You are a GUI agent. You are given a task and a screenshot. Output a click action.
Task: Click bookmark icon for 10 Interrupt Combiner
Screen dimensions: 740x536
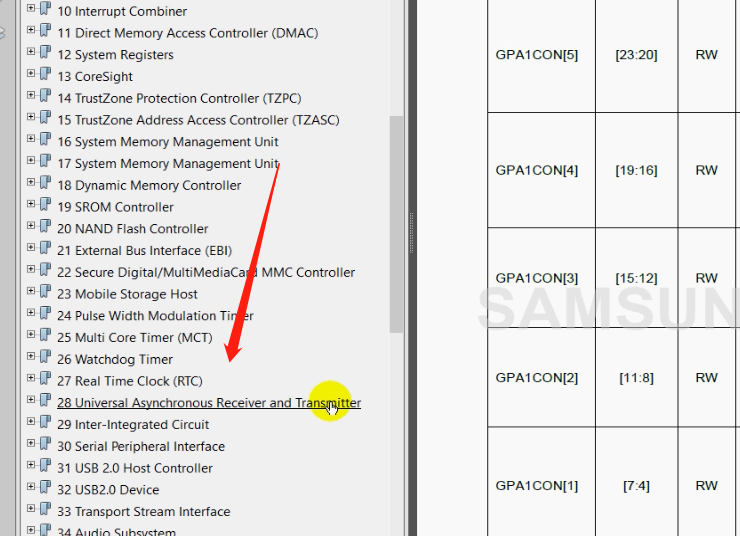46,11
